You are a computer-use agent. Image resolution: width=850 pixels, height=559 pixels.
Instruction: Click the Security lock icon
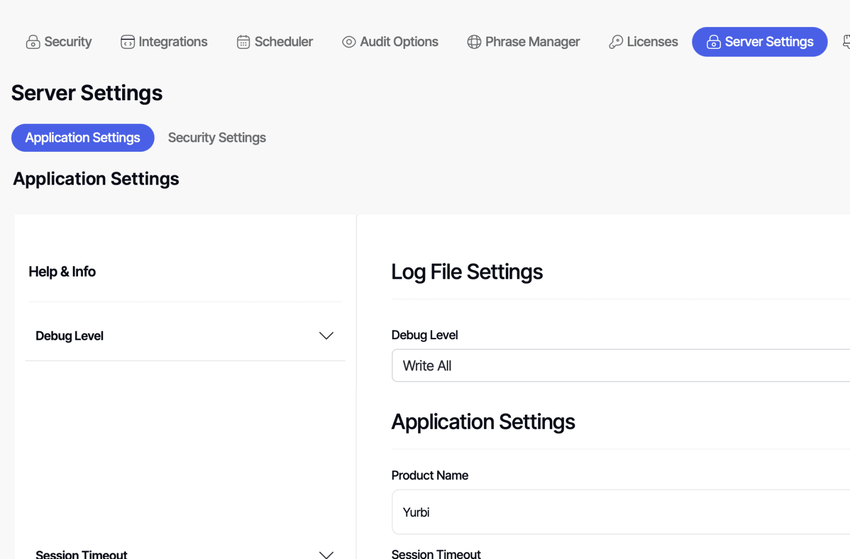coord(33,42)
